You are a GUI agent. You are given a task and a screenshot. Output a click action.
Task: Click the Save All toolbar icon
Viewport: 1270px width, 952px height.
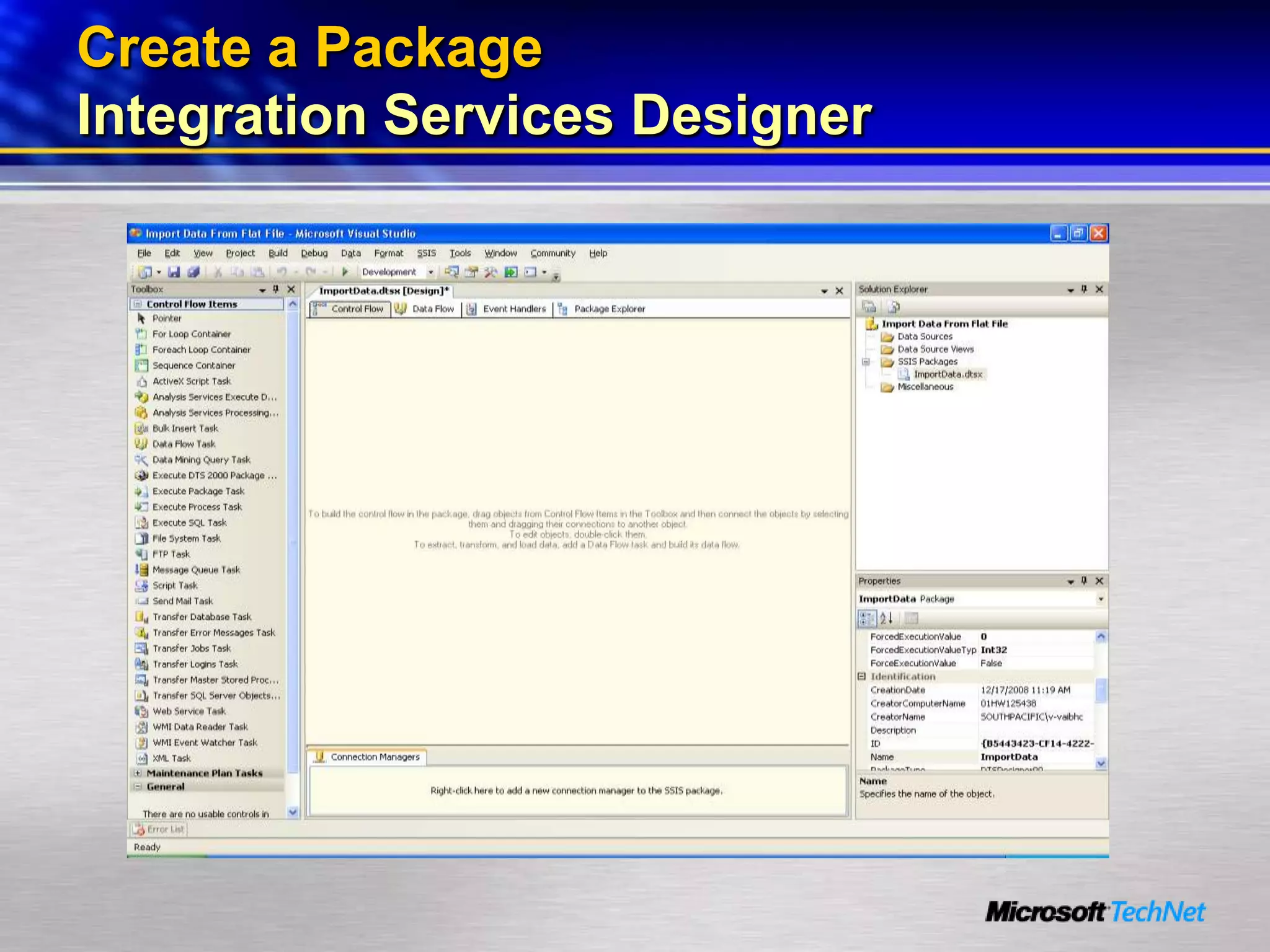193,272
